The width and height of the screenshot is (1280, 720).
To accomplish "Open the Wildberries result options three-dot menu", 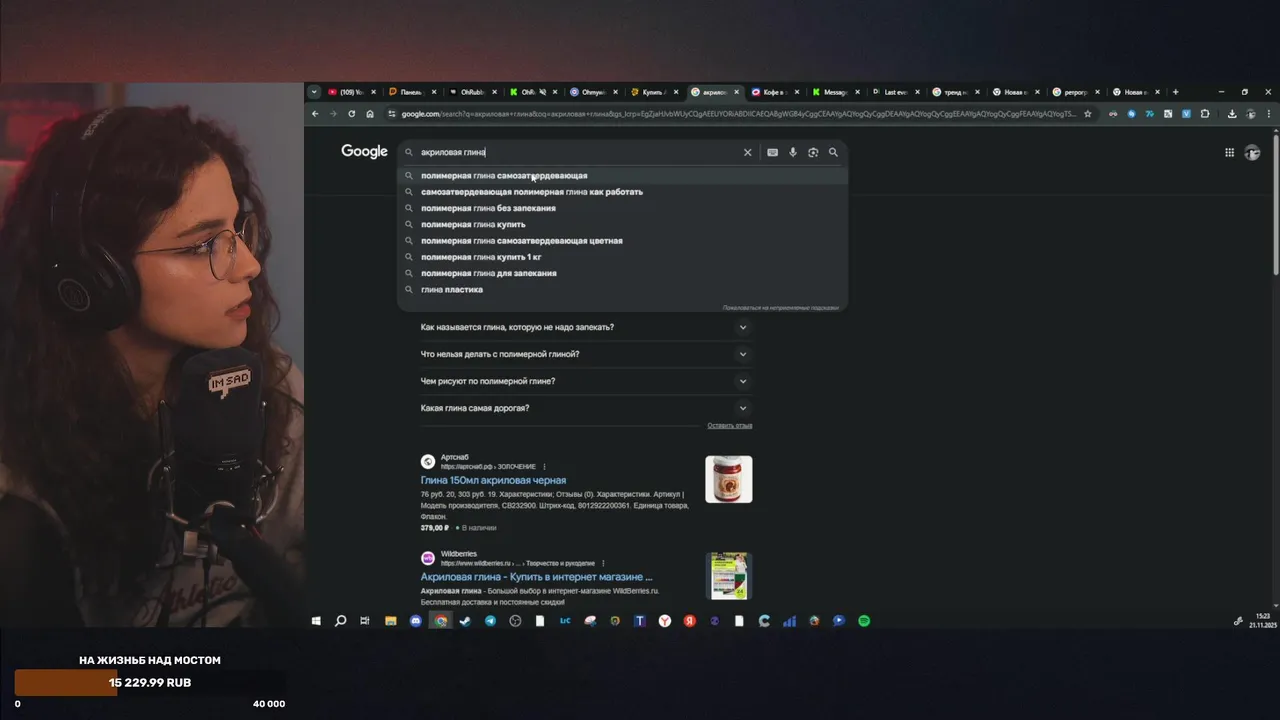I will (603, 563).
